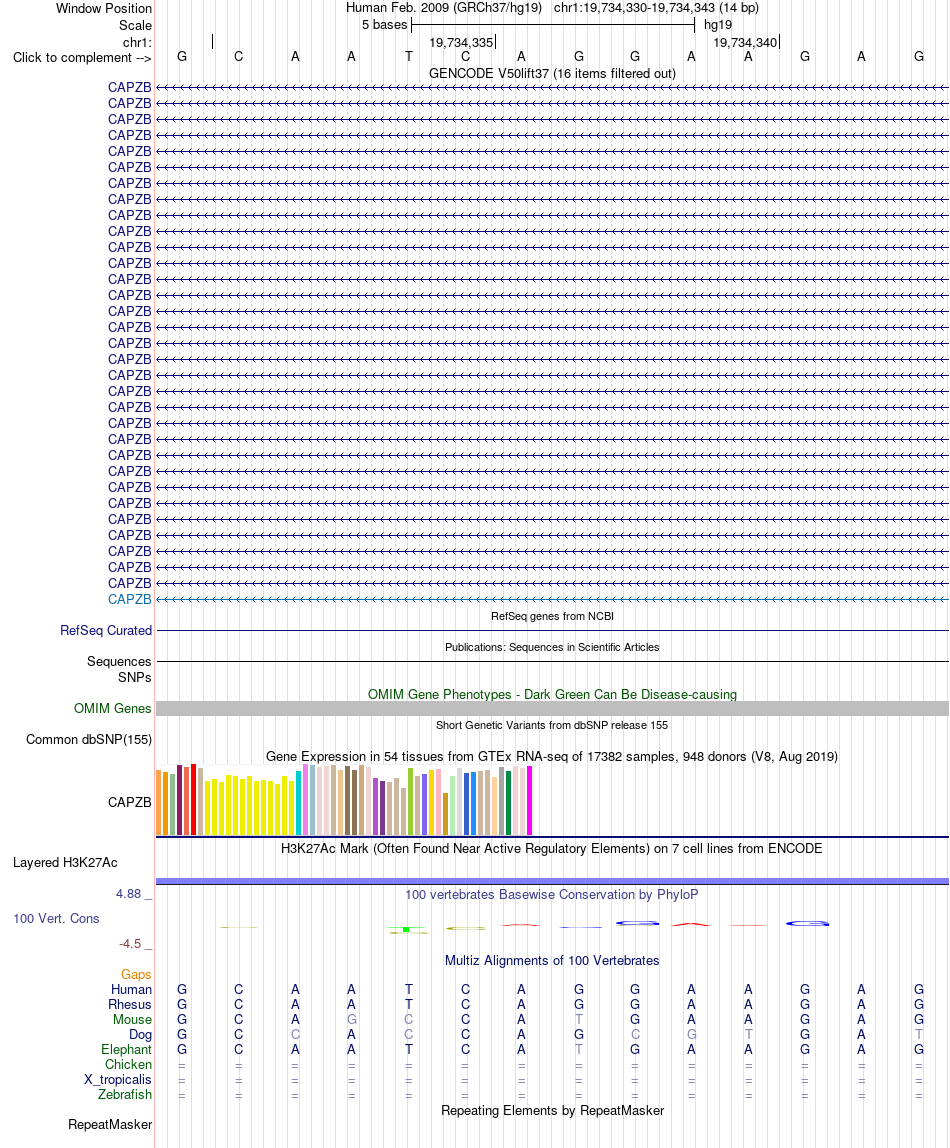The height and width of the screenshot is (1148, 950).
Task: Click the 19,734,335 ruler coordinate
Action: click(461, 42)
